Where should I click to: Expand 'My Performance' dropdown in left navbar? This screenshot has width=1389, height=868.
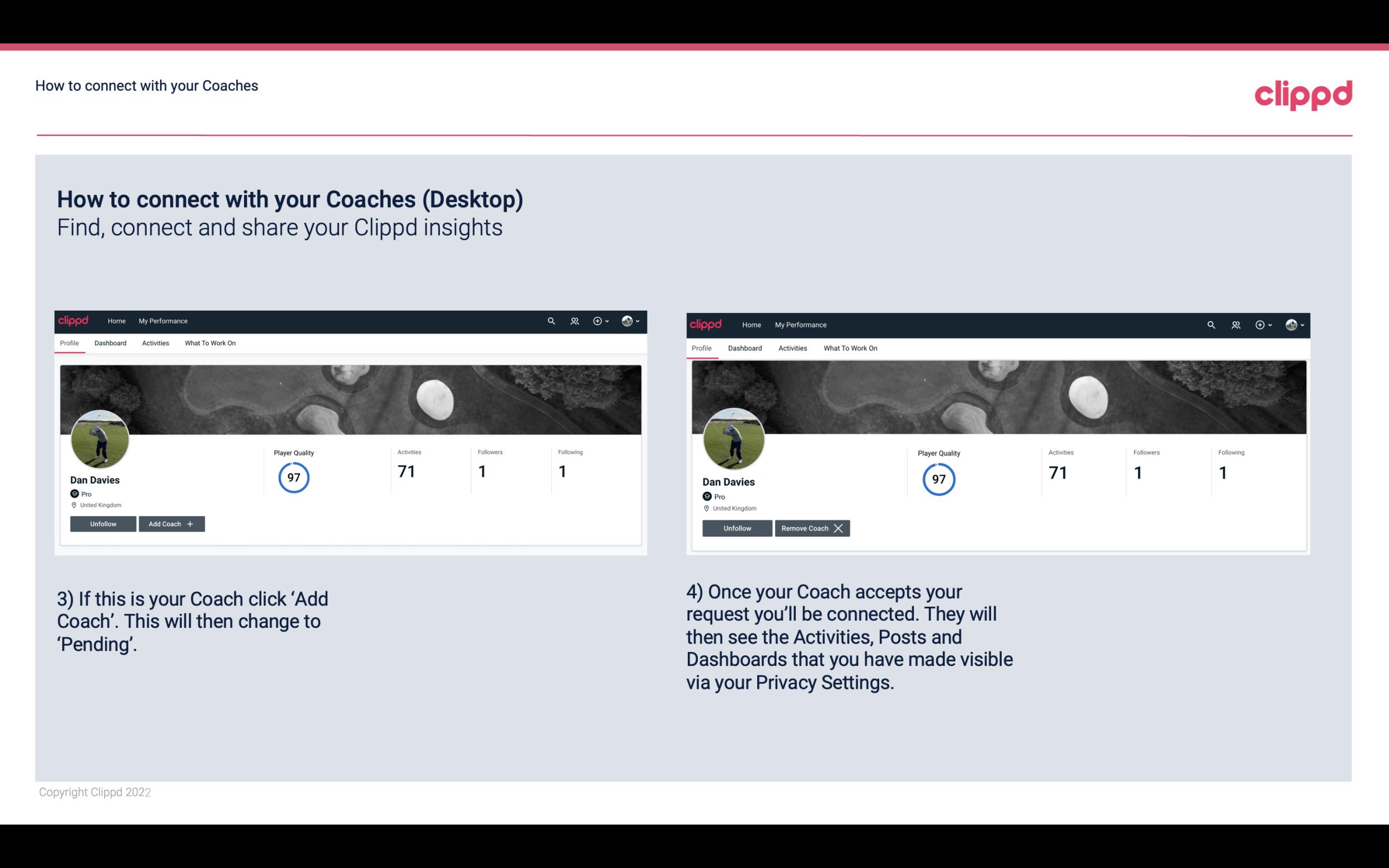tap(162, 320)
